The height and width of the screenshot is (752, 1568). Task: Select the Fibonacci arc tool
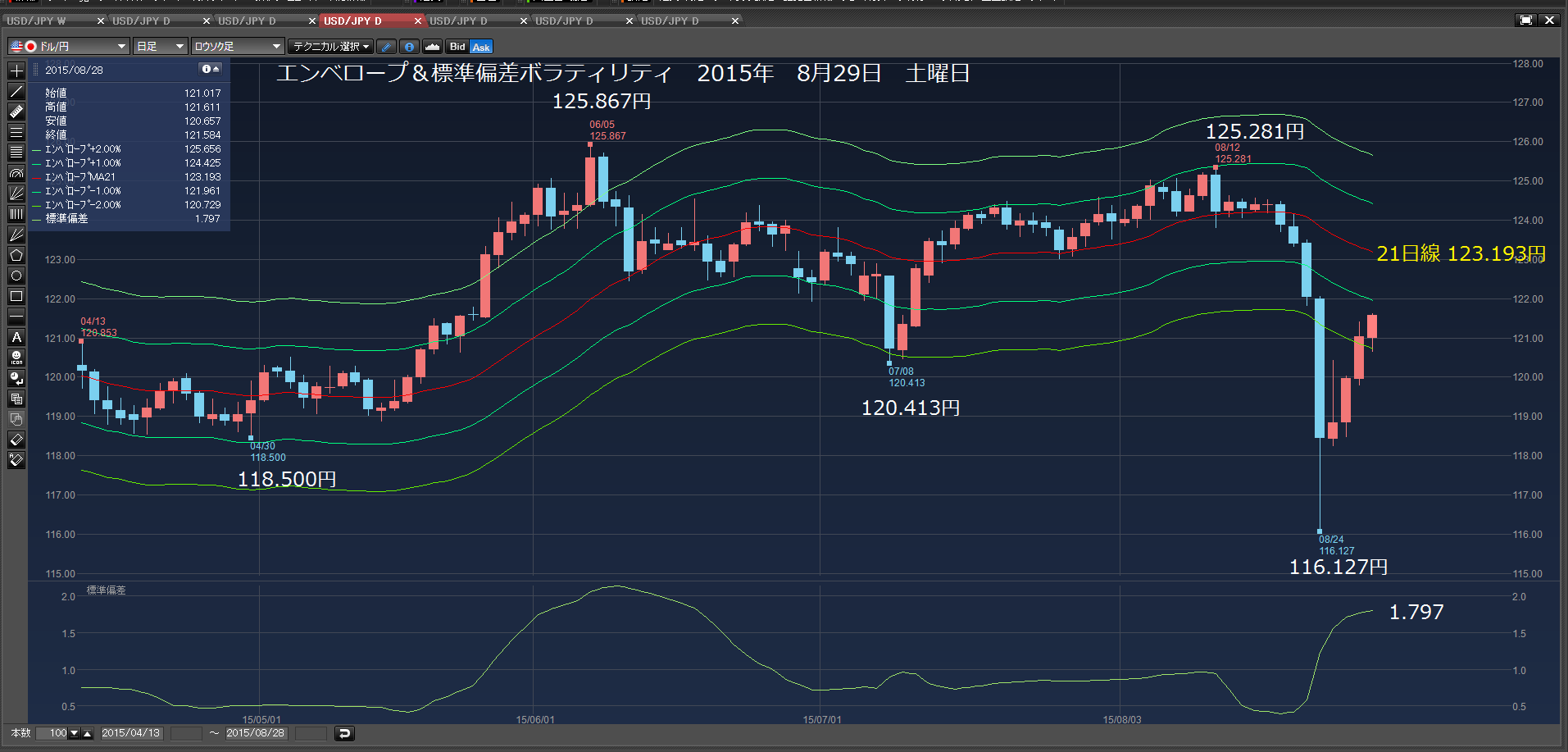pos(16,173)
